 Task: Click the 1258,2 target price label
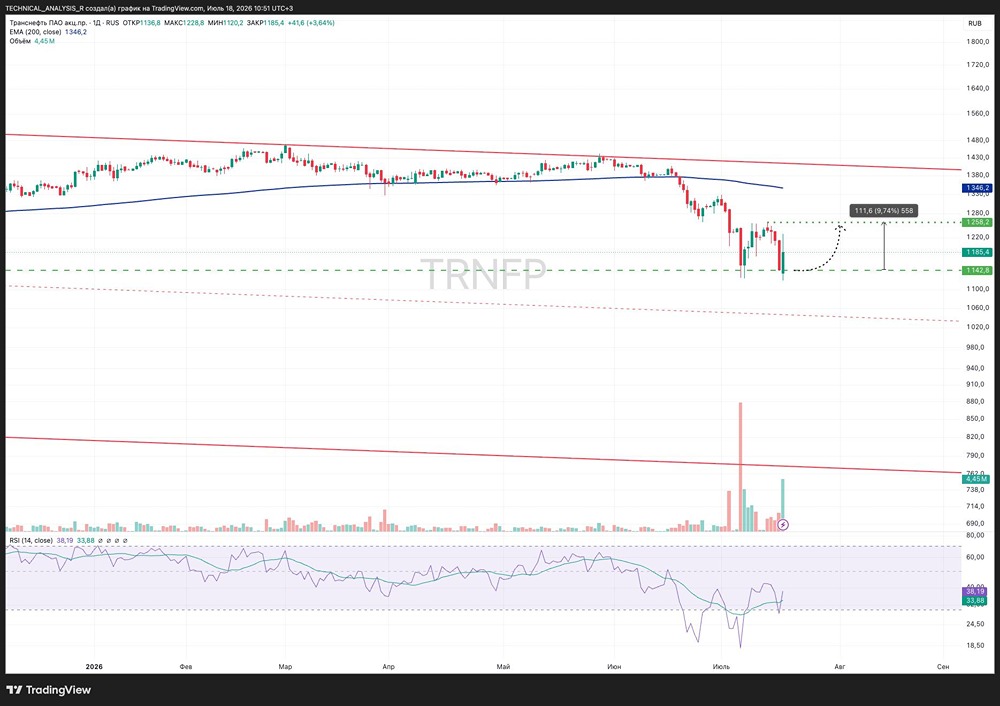(x=977, y=223)
